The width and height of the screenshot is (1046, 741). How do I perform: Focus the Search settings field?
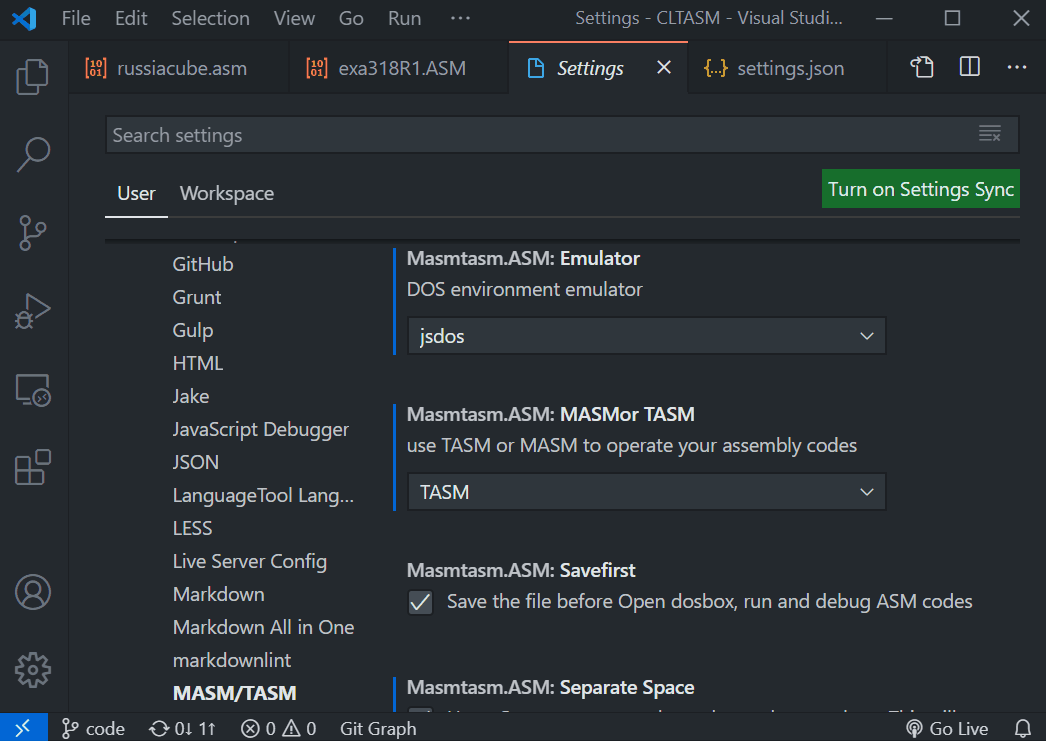click(562, 135)
